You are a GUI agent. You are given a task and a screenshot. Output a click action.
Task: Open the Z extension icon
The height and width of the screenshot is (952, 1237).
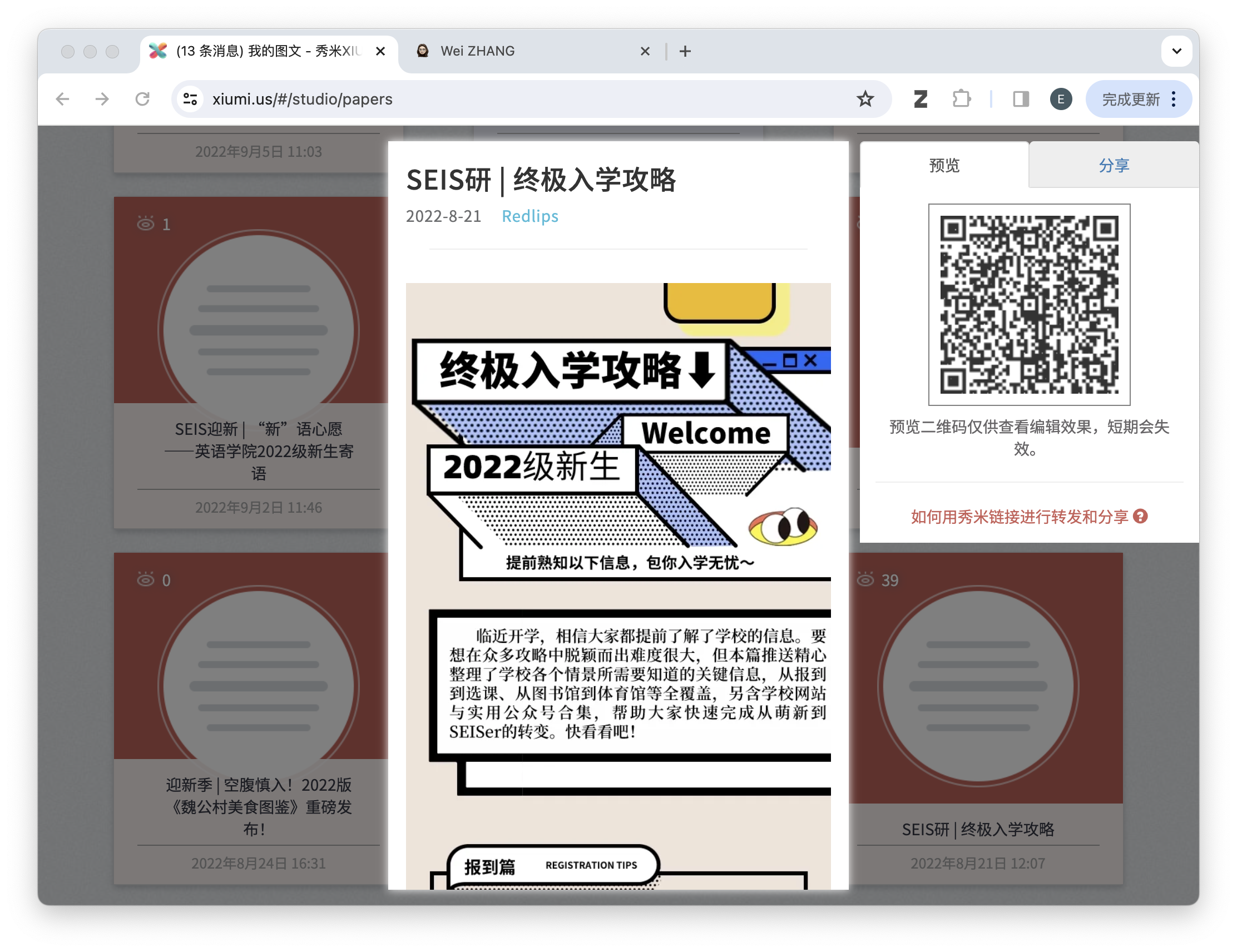(x=921, y=99)
